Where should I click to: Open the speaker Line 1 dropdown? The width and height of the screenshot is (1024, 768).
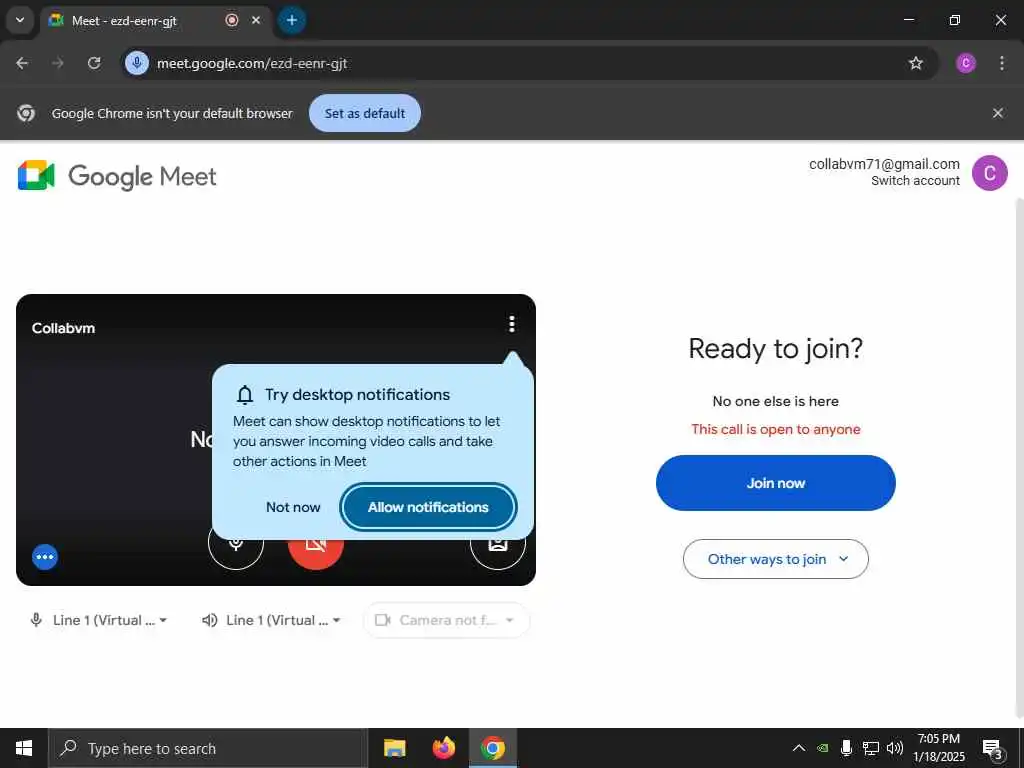271,620
